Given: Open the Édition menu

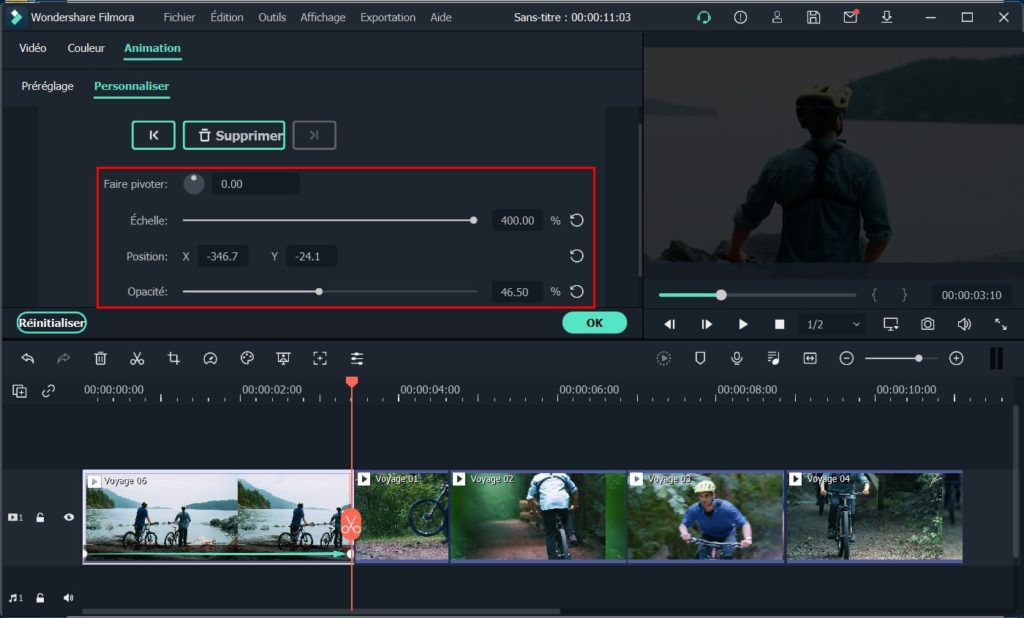Looking at the screenshot, I should (227, 18).
